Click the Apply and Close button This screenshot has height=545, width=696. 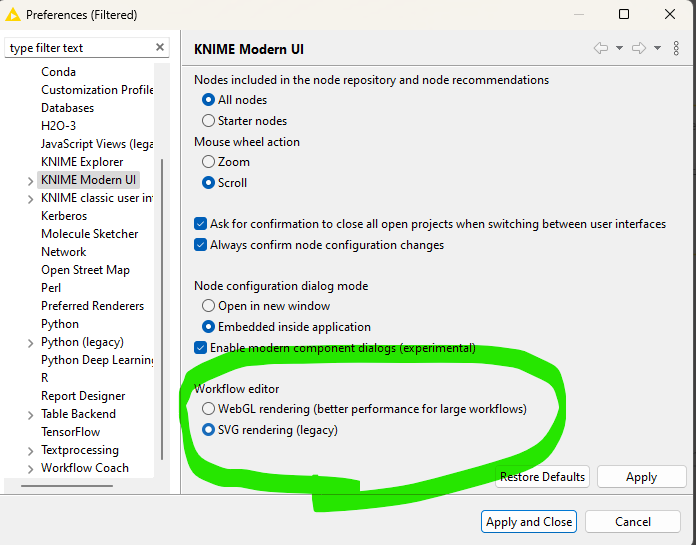click(x=528, y=522)
